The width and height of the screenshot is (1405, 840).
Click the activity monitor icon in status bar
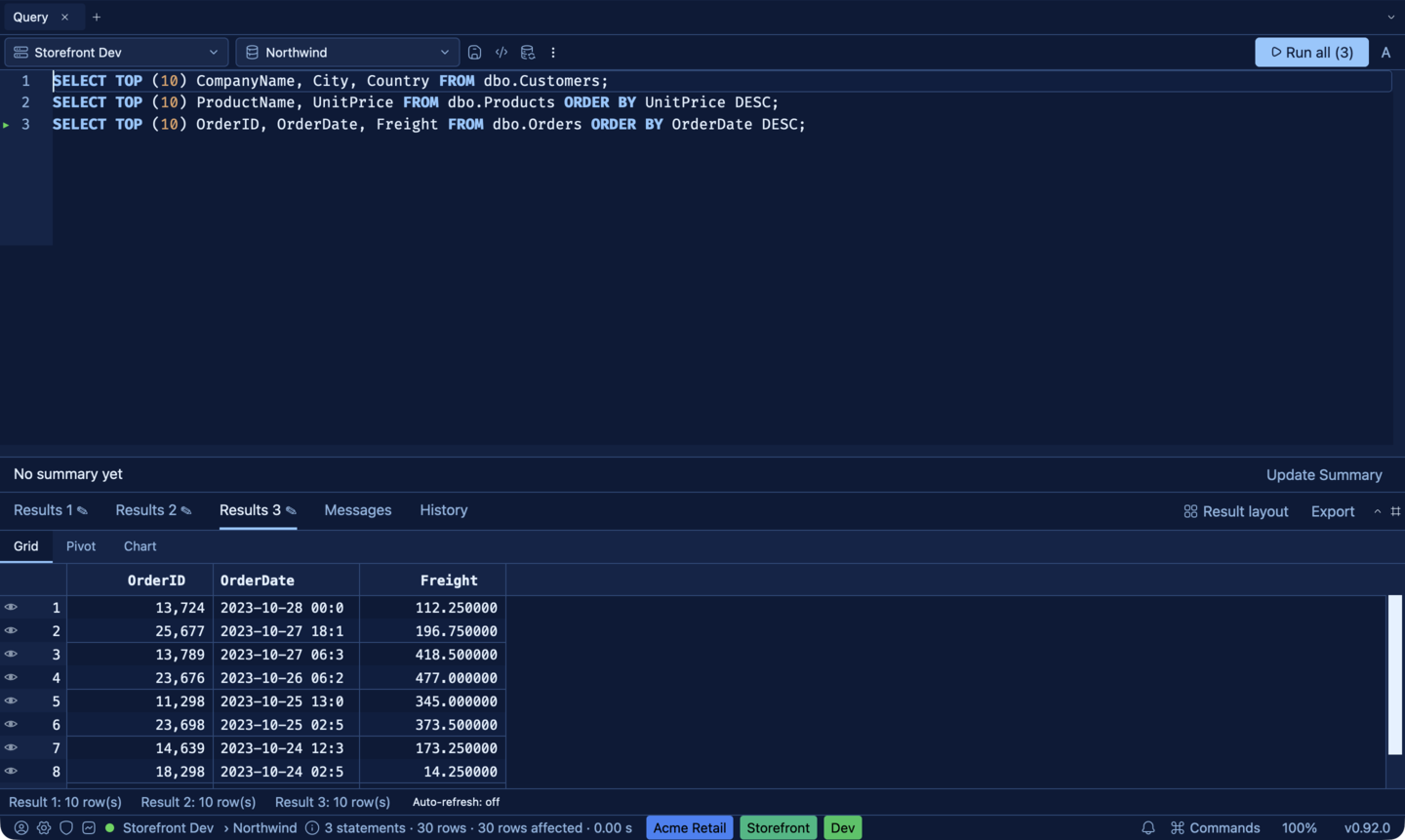pyautogui.click(x=89, y=827)
